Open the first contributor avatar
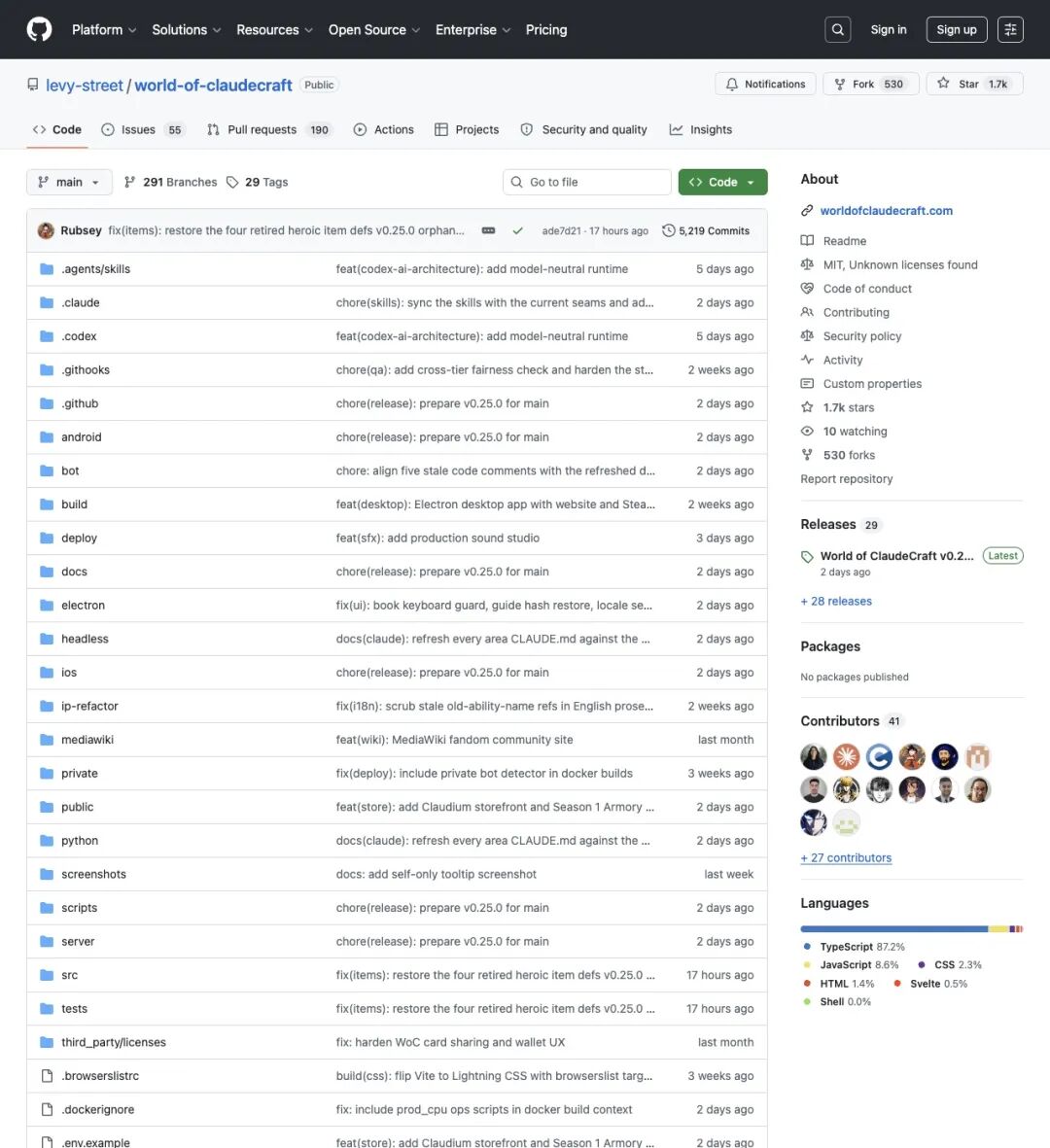The width and height of the screenshot is (1050, 1148). pos(814,756)
